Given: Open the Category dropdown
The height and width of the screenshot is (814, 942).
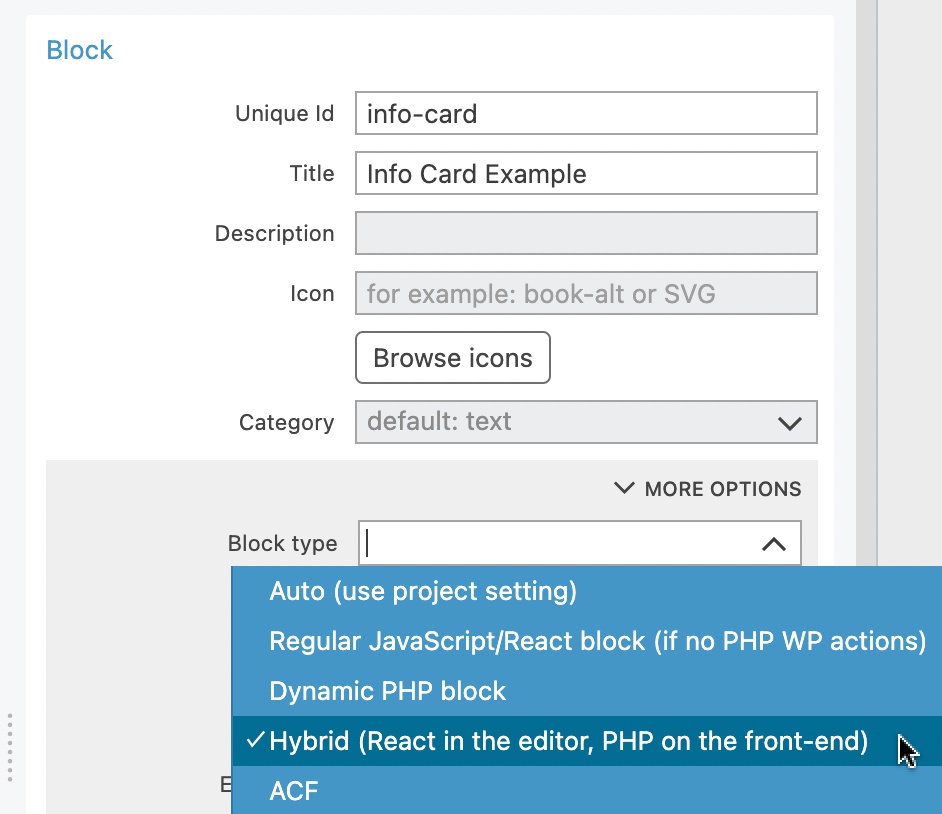Looking at the screenshot, I should click(586, 422).
